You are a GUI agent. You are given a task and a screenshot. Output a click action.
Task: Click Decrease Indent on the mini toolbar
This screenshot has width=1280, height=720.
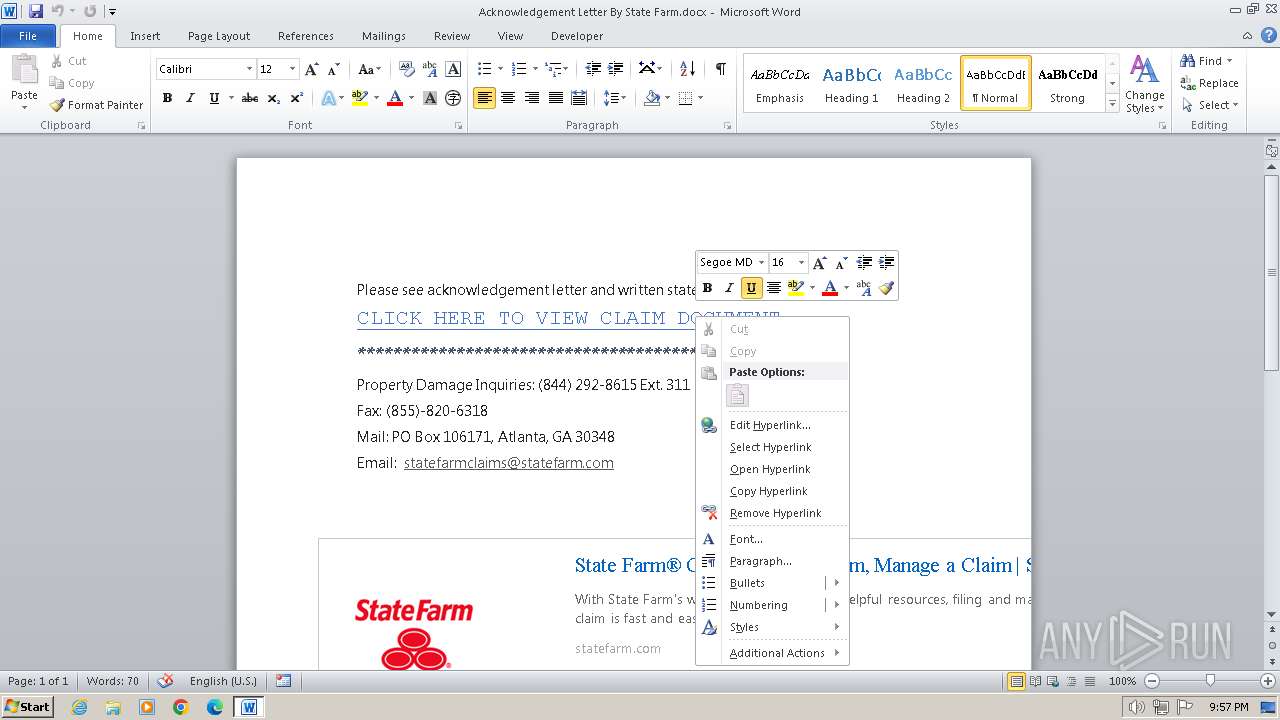(864, 263)
